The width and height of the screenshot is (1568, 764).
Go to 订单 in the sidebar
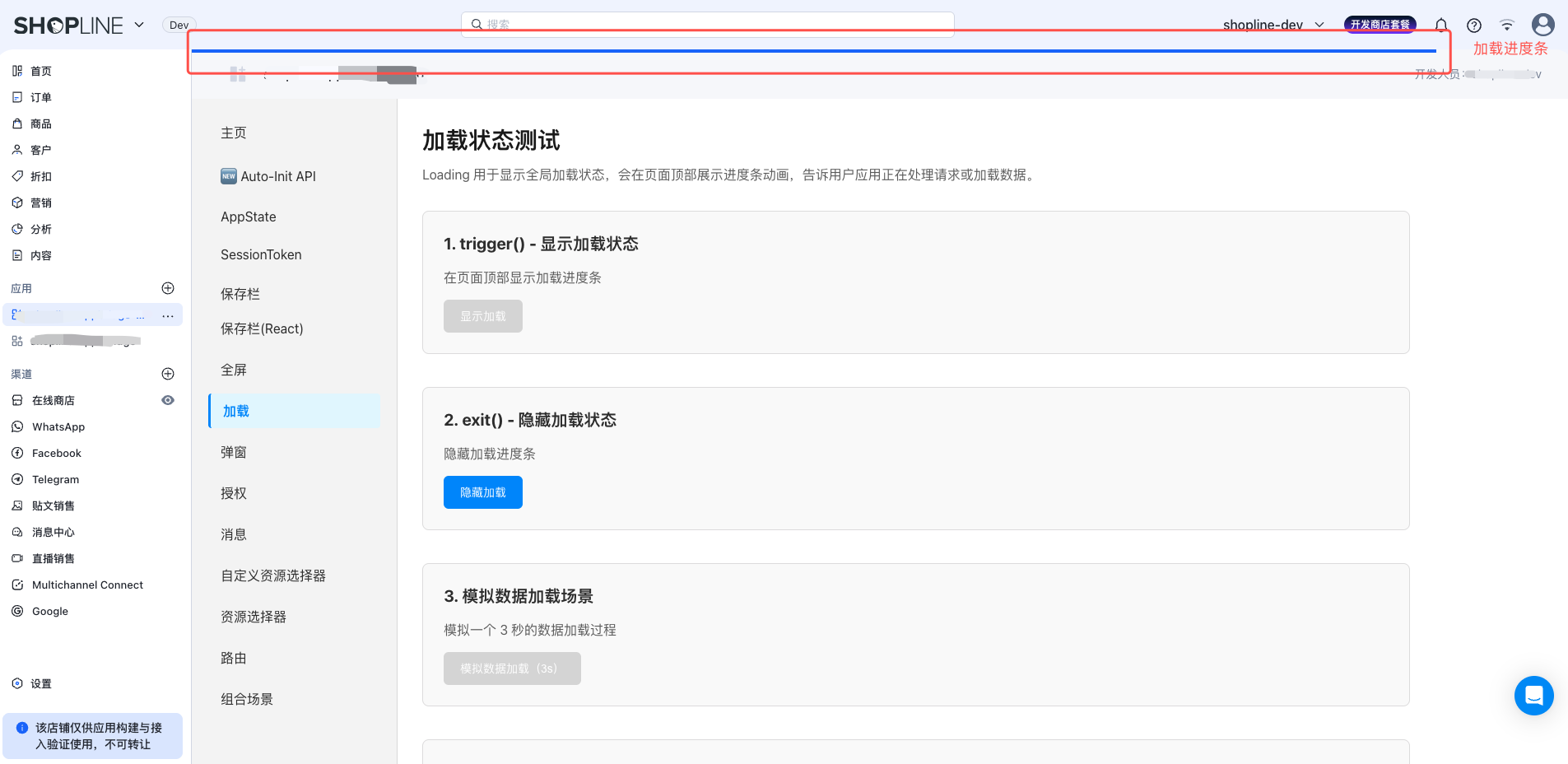(40, 97)
